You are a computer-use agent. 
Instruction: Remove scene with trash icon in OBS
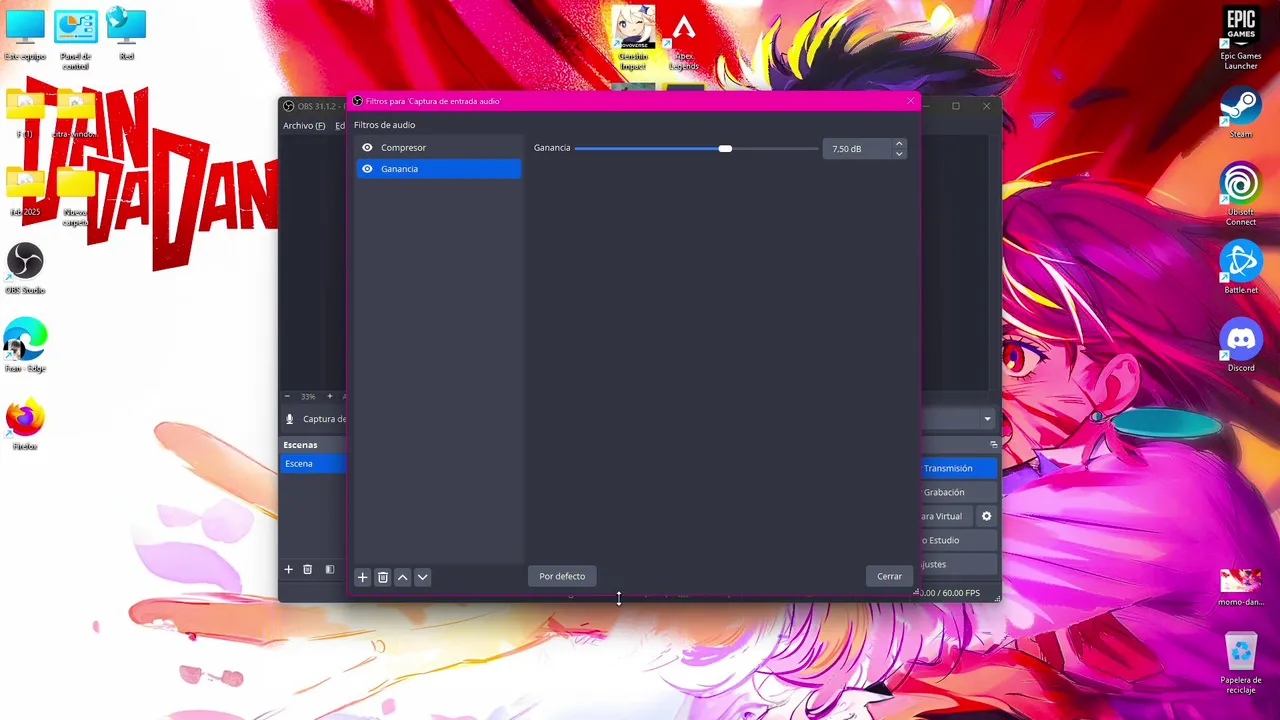click(308, 570)
